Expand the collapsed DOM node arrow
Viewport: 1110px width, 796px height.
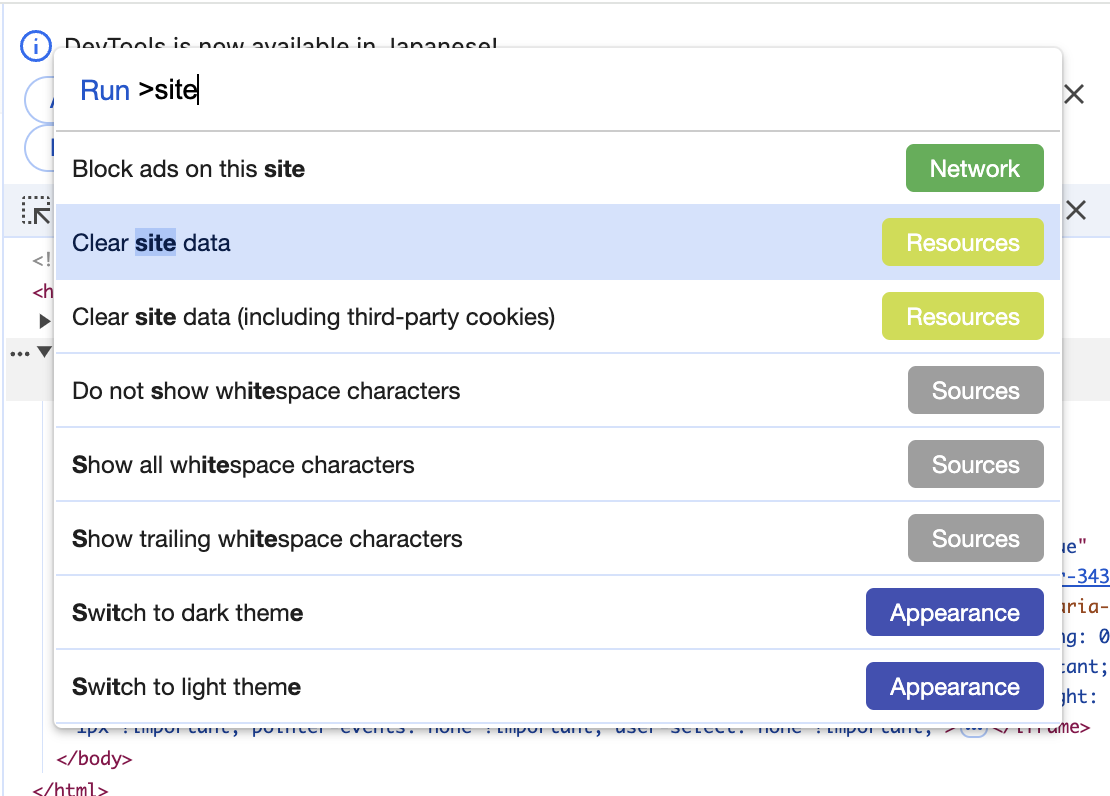[45, 321]
